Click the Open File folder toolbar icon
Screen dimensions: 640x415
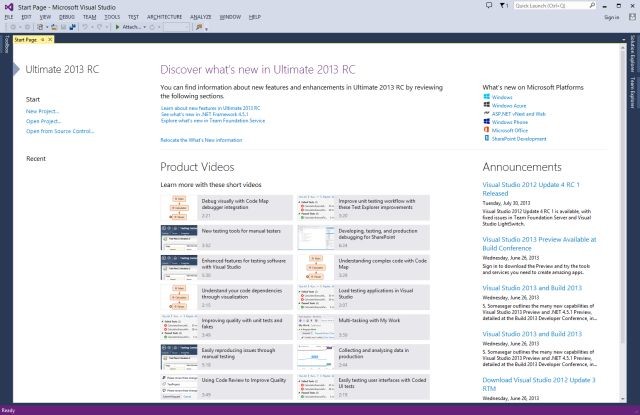[x=54, y=27]
